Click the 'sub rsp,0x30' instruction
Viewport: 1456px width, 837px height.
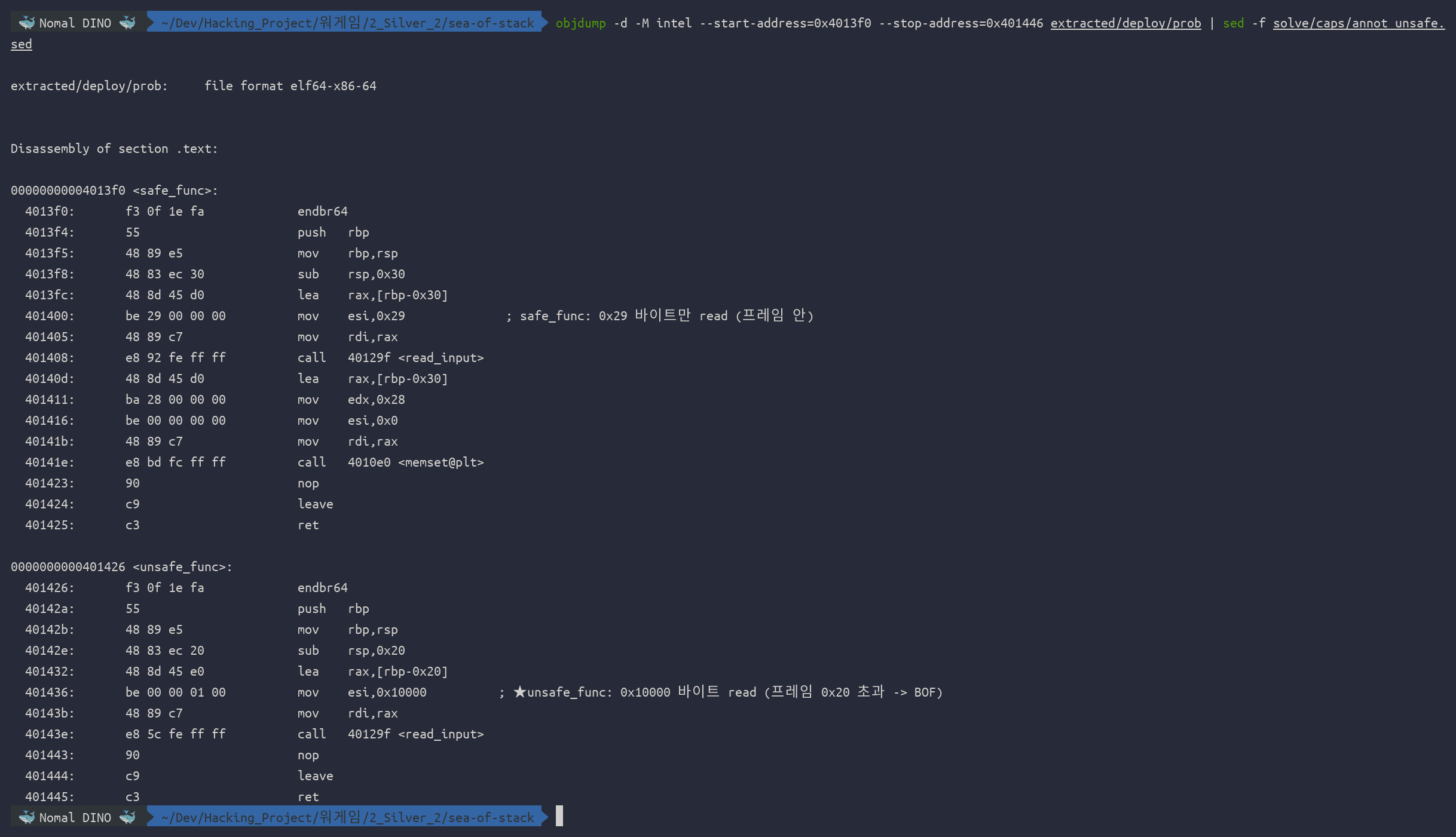(x=351, y=274)
